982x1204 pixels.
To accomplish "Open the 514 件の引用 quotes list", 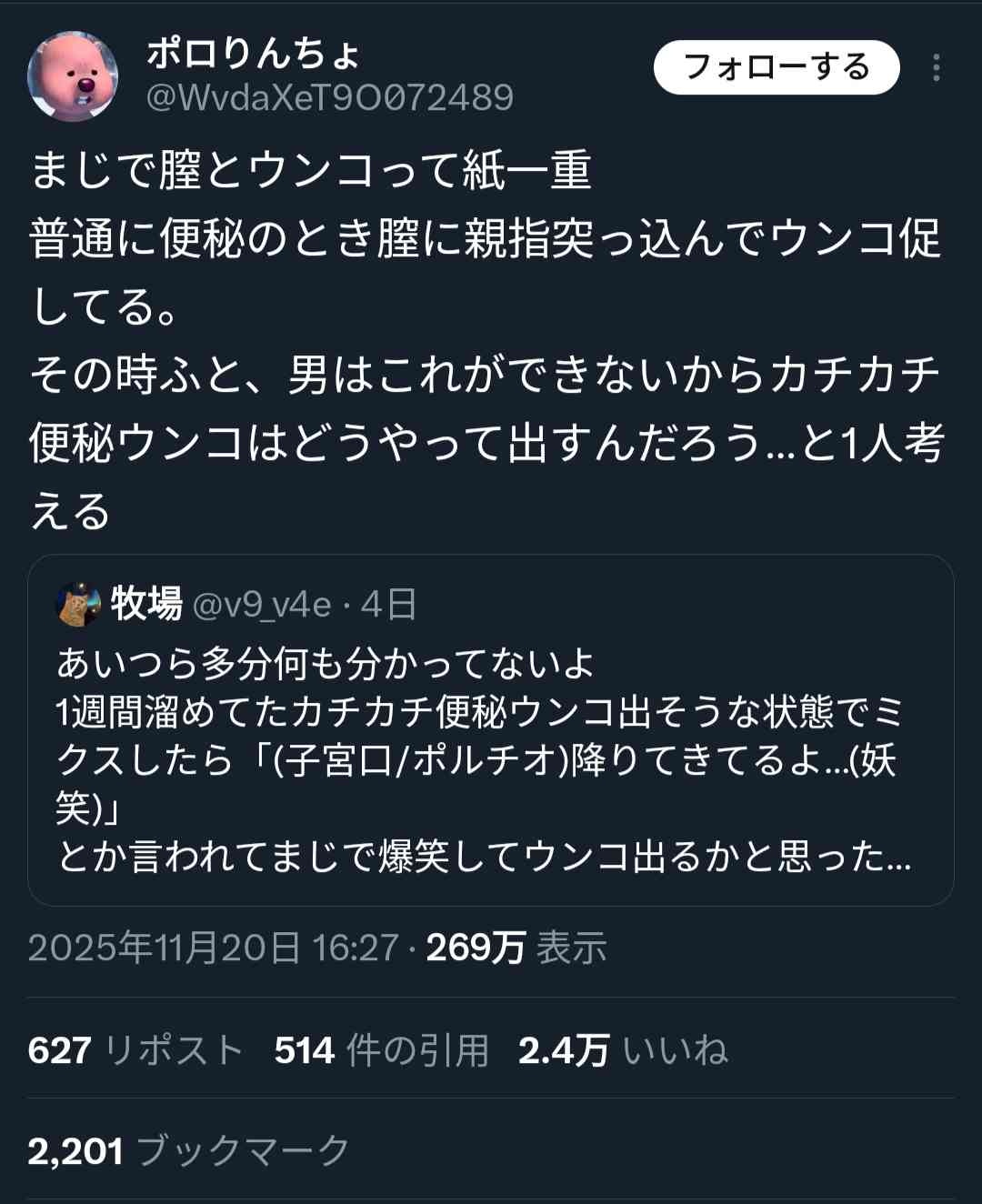I will click(382, 1050).
